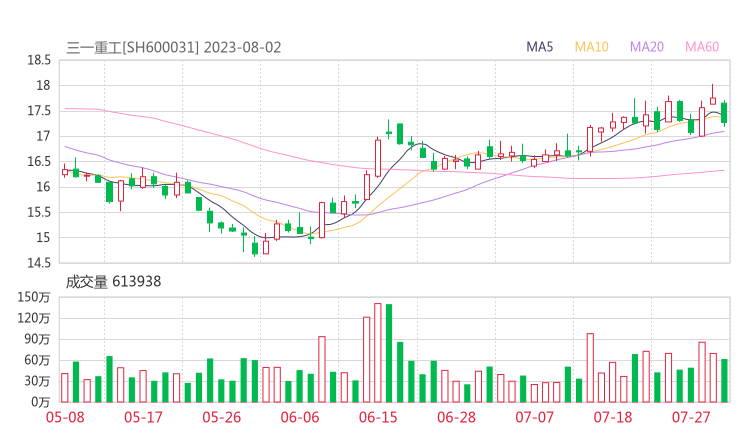Image resolution: width=740 pixels, height=440 pixels.
Task: Click the 30万 volume axis label
Action: (x=37, y=381)
